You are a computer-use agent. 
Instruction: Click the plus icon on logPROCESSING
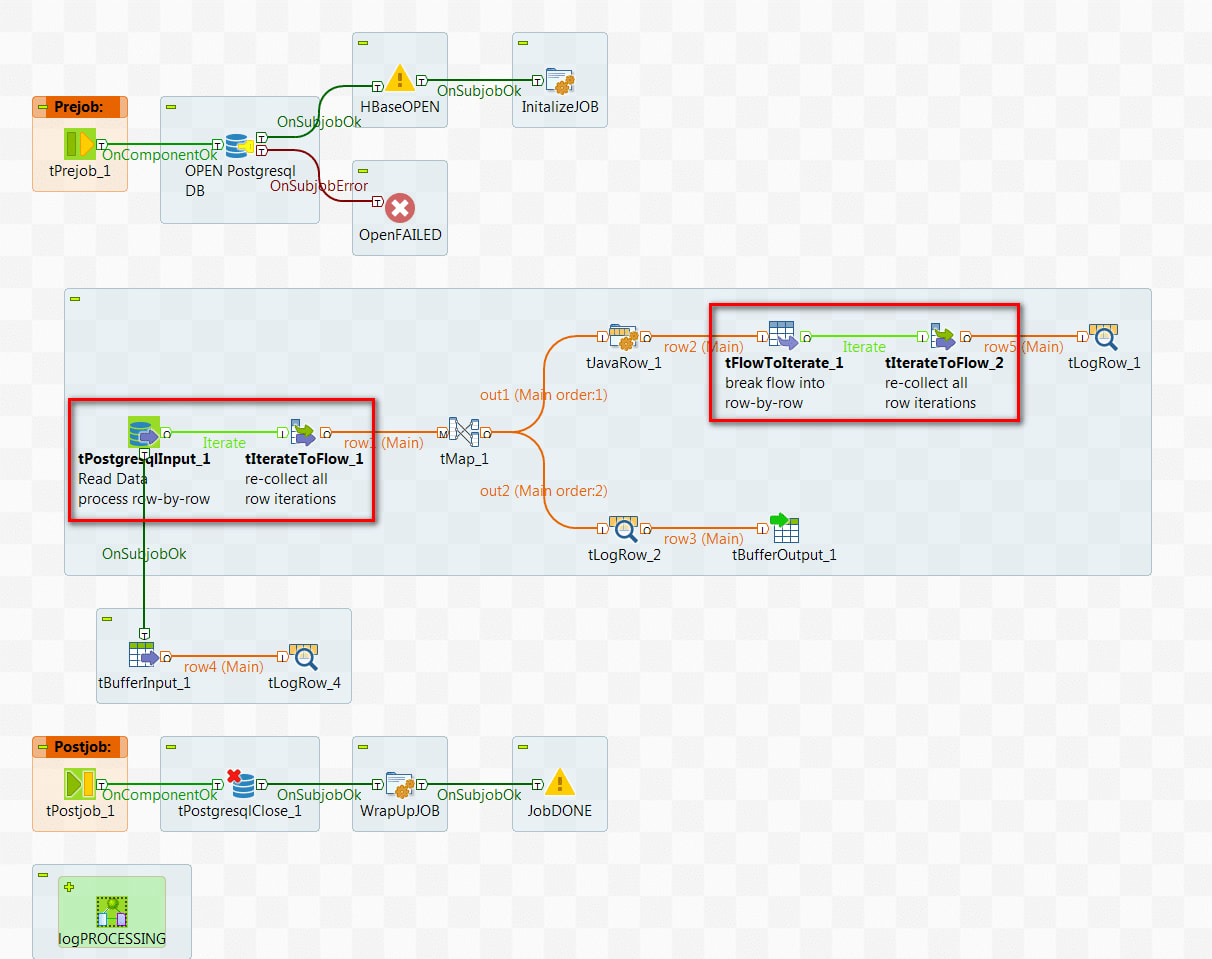69,885
